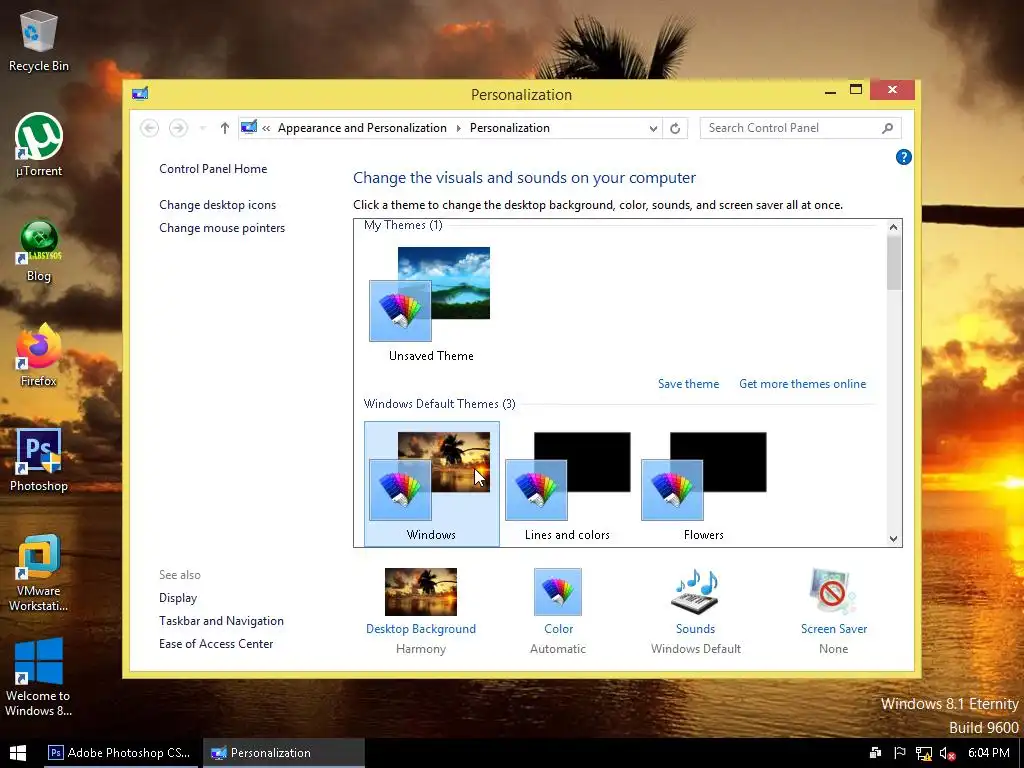The width and height of the screenshot is (1024, 768).
Task: Open the VMware Workstation desktop shortcut
Action: (39, 573)
